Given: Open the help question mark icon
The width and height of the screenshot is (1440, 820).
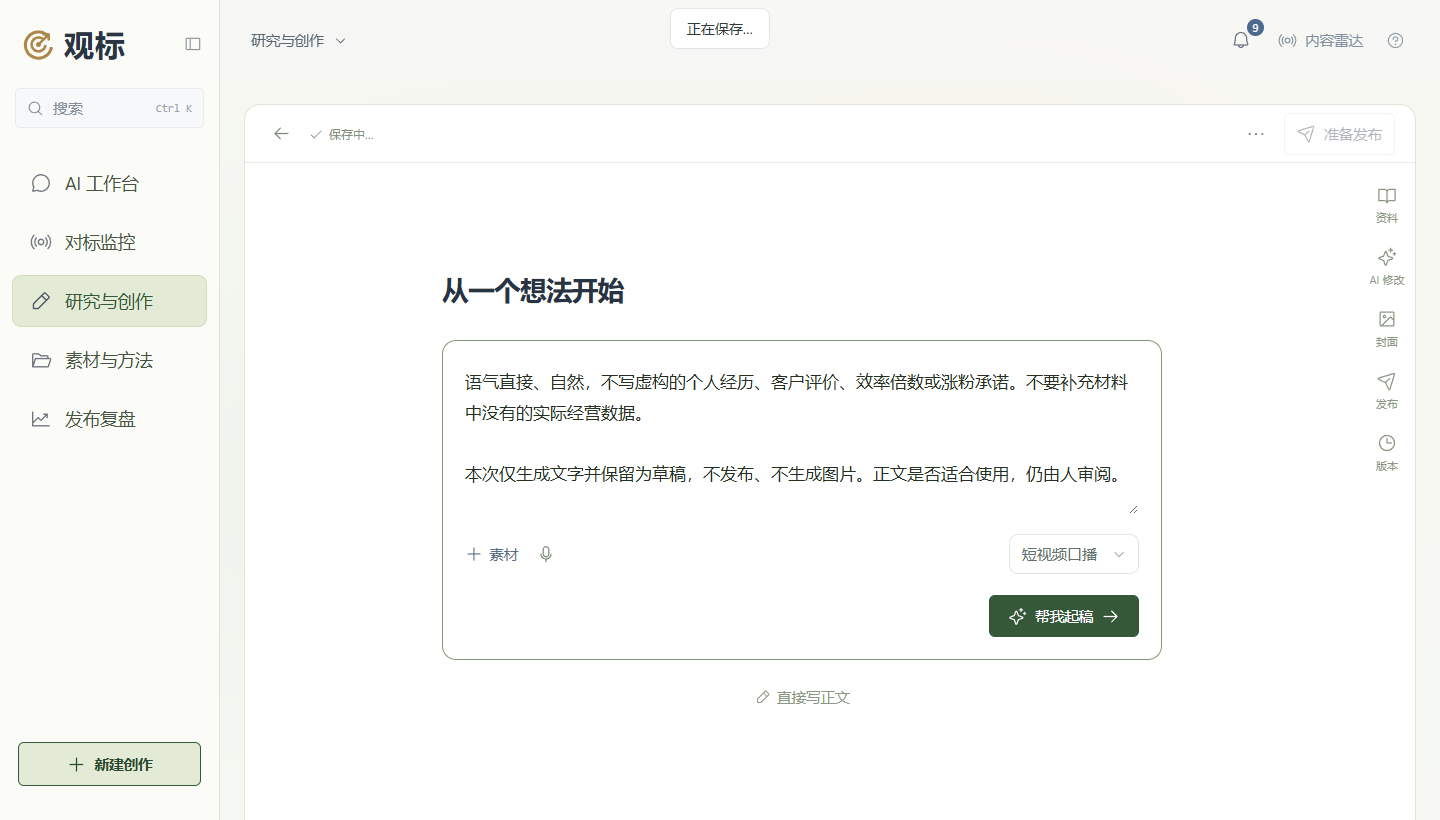Looking at the screenshot, I should pyautogui.click(x=1396, y=41).
